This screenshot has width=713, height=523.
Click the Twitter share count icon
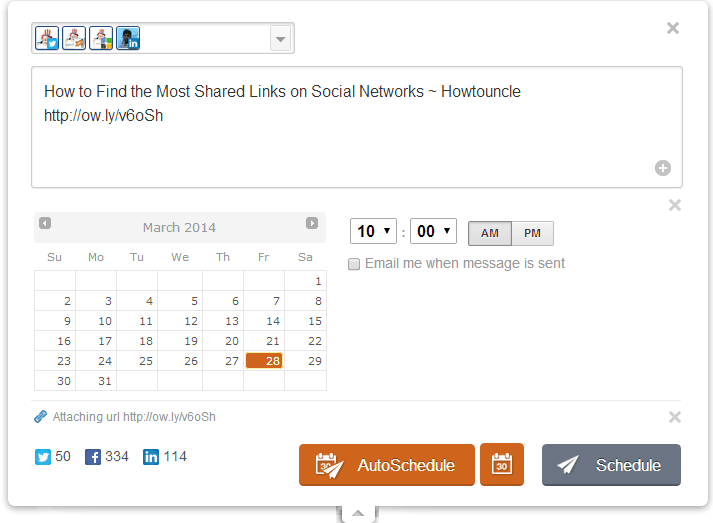coord(43,457)
